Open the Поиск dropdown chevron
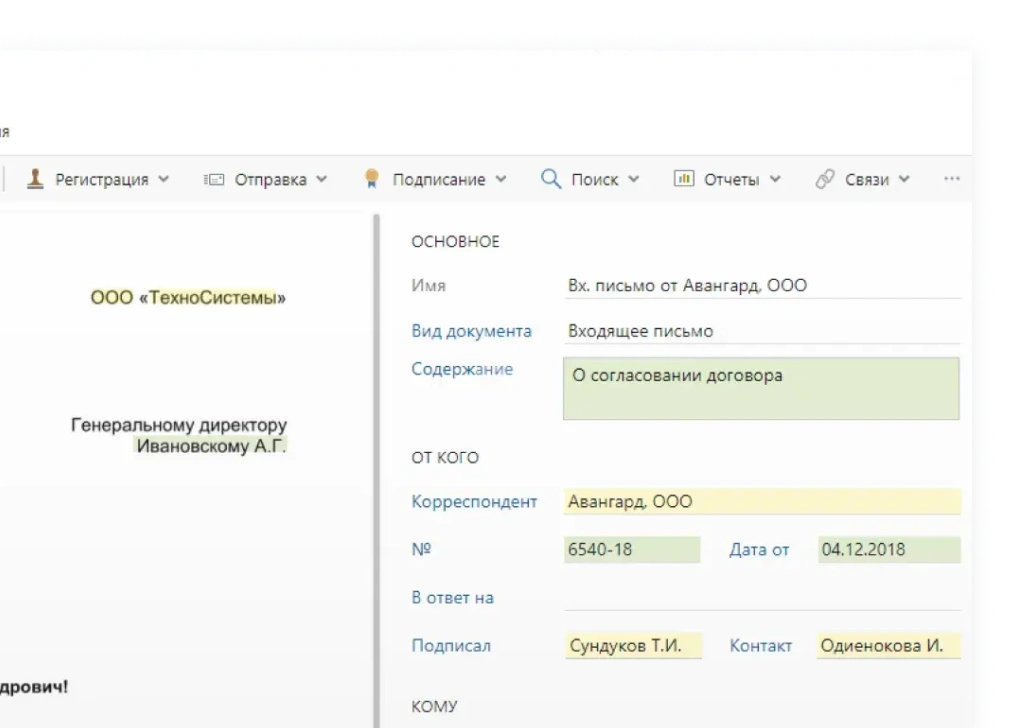1022x728 pixels. click(633, 180)
